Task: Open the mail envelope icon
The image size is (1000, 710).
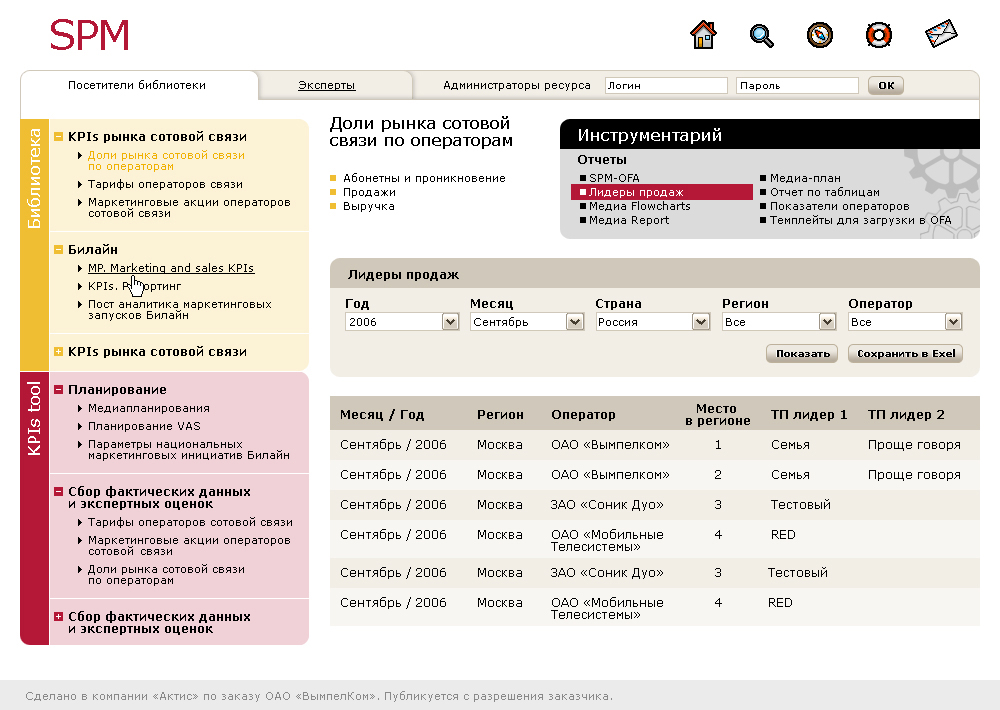Action: pos(941,35)
